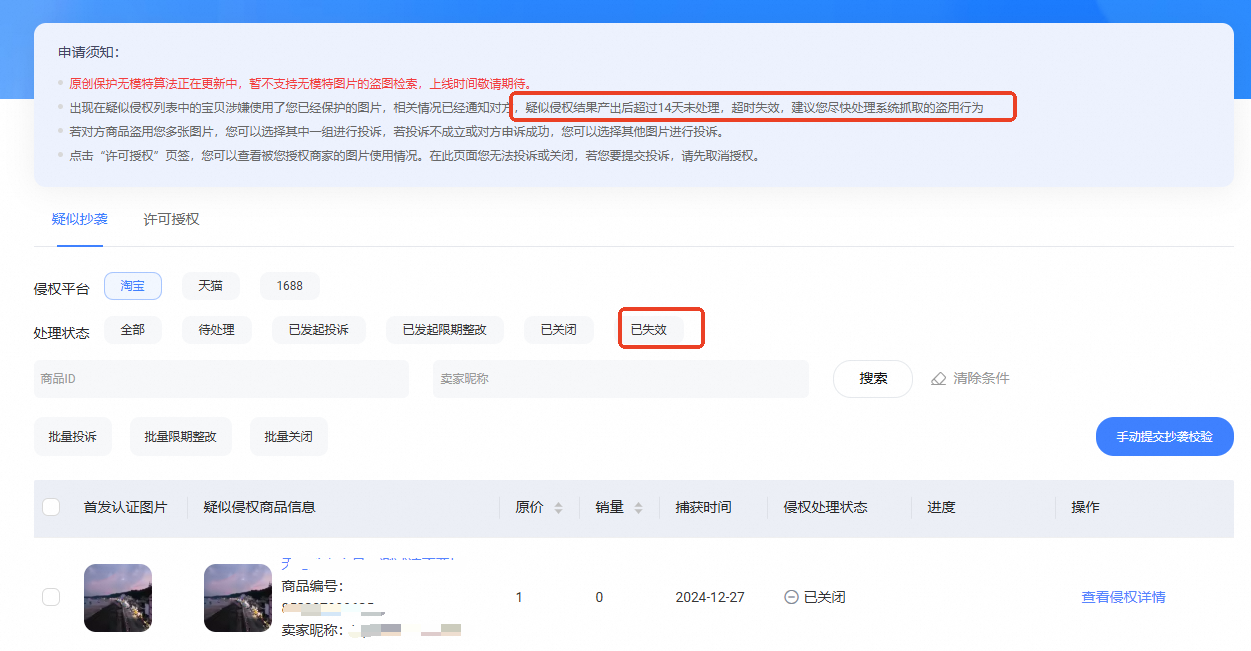The height and width of the screenshot is (651, 1251).
Task: Filter status by 已失效
Action: pos(649,330)
